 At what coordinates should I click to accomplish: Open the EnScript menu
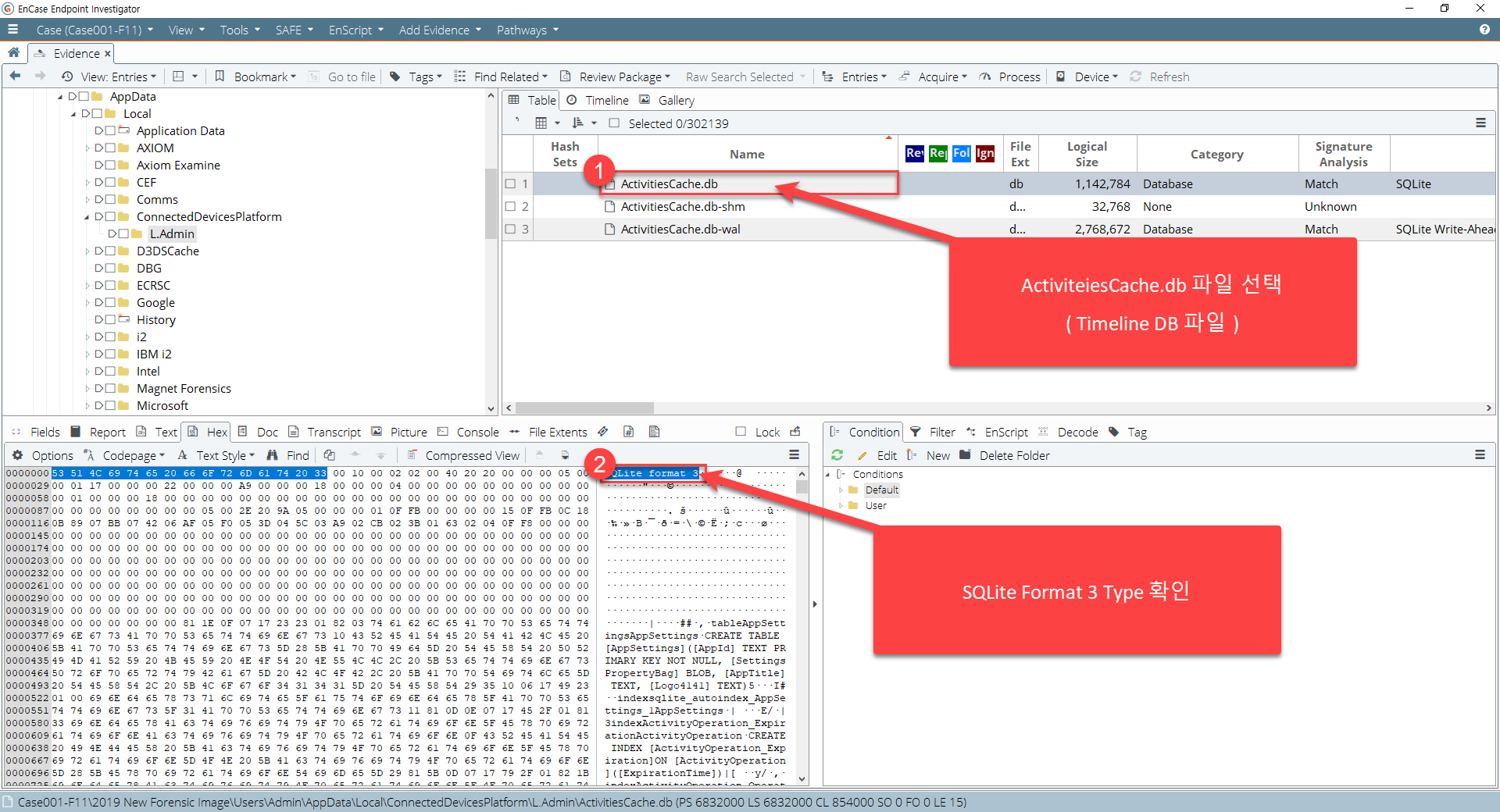click(356, 30)
